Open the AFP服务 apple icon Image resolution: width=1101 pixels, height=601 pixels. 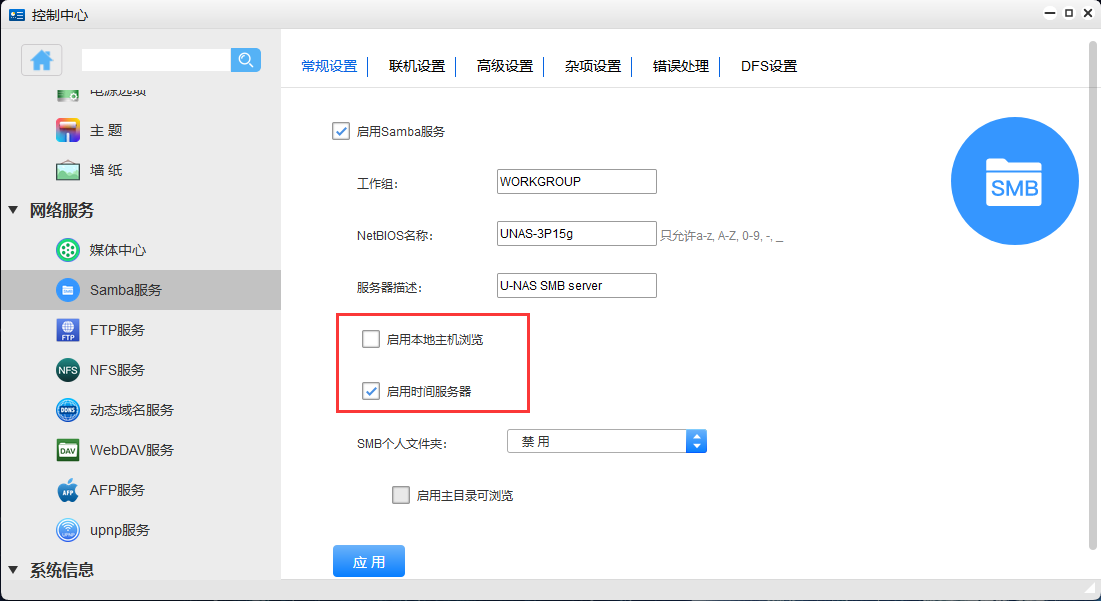pyautogui.click(x=68, y=490)
